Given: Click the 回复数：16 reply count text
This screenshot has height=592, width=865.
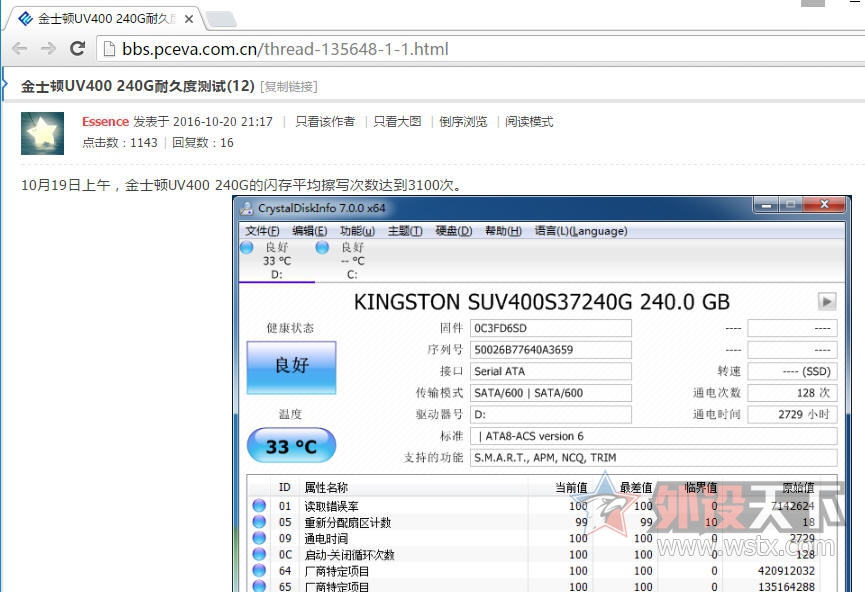Looking at the screenshot, I should tap(203, 143).
